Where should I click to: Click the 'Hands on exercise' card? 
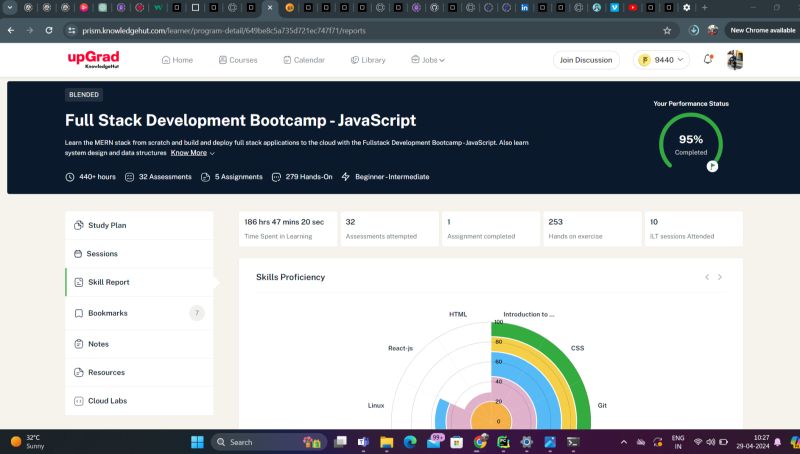592,229
